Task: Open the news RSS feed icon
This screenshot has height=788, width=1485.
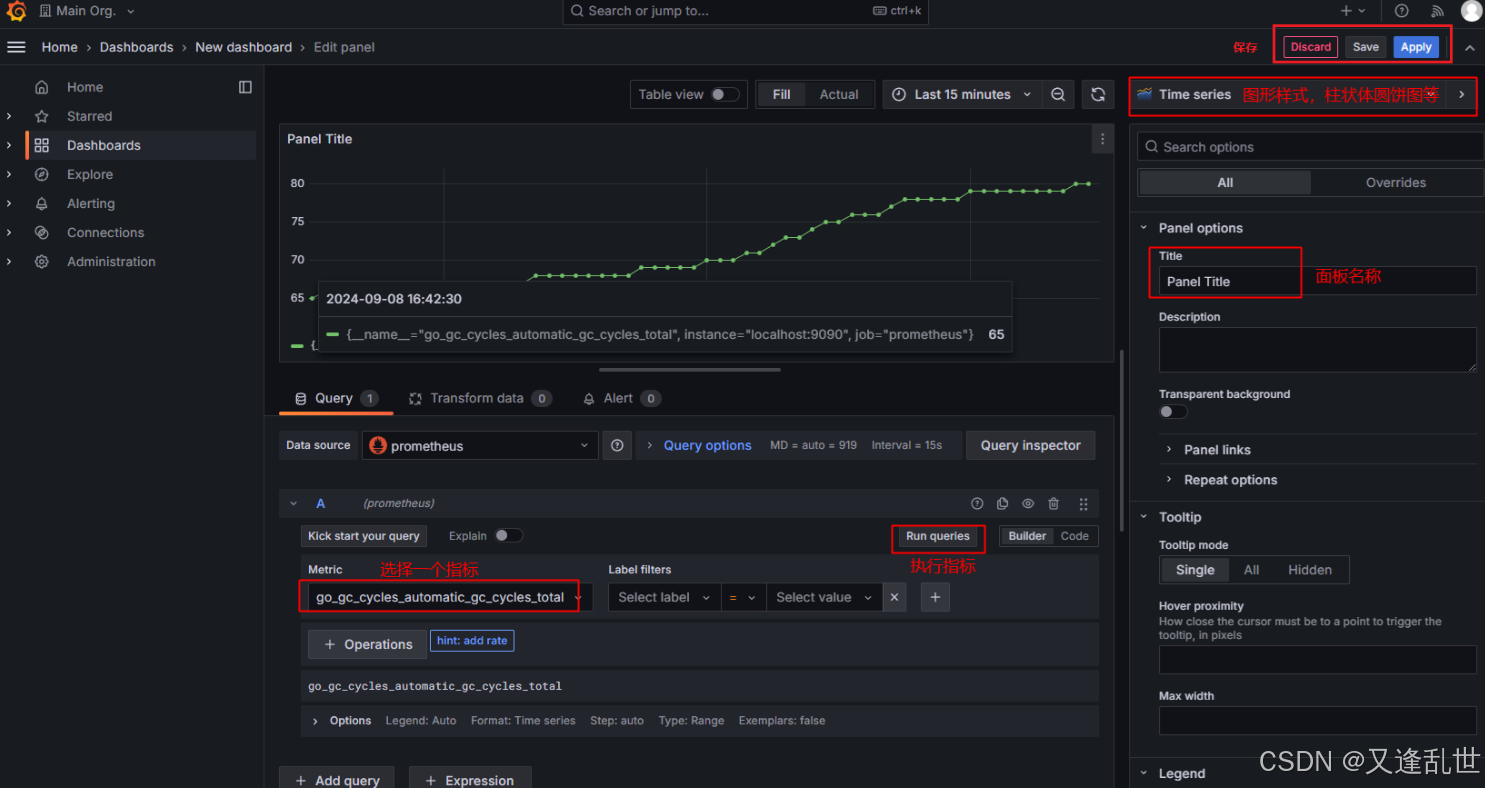Action: [1437, 11]
